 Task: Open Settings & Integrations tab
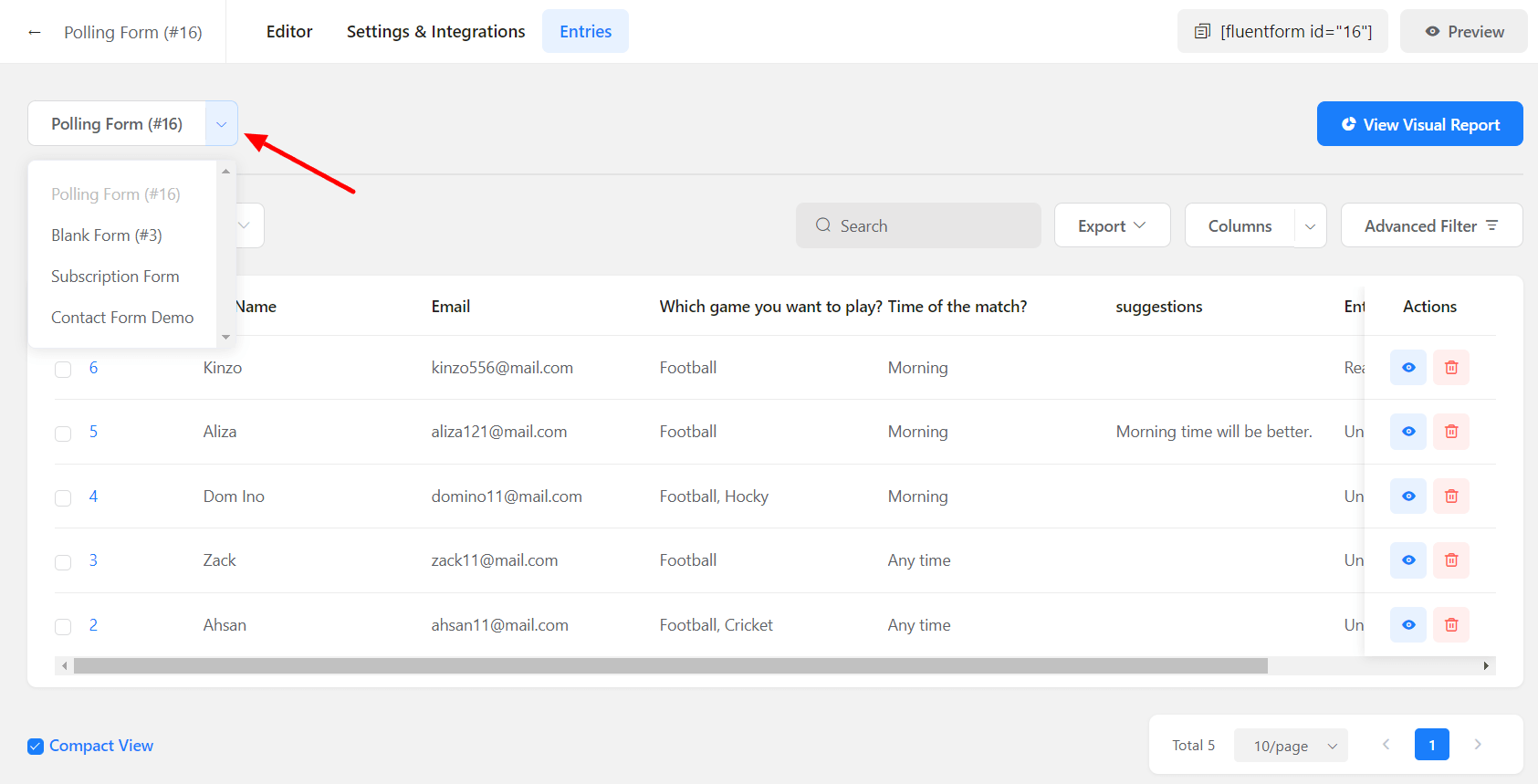435,32
